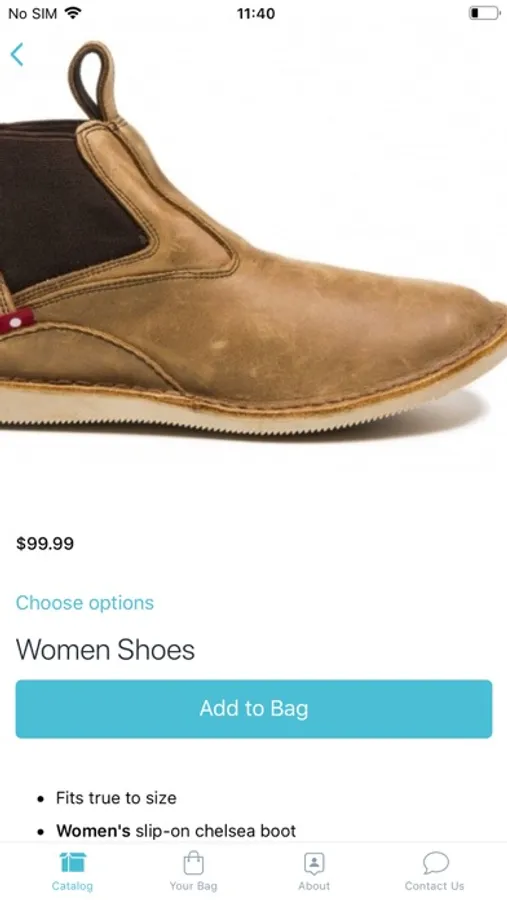Open the Catalog box icon

point(72,862)
